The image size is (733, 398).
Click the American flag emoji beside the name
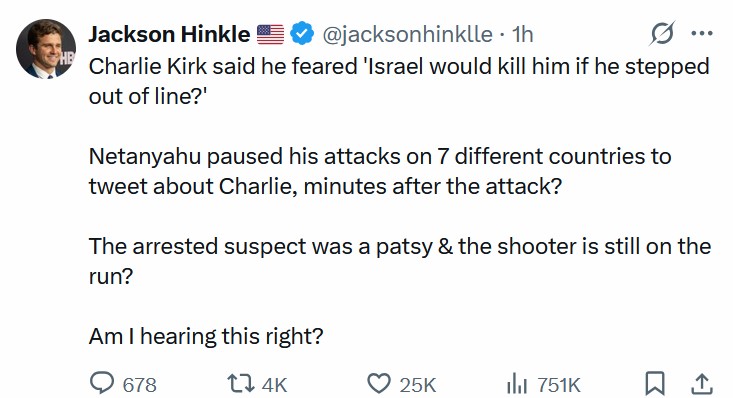(270, 34)
